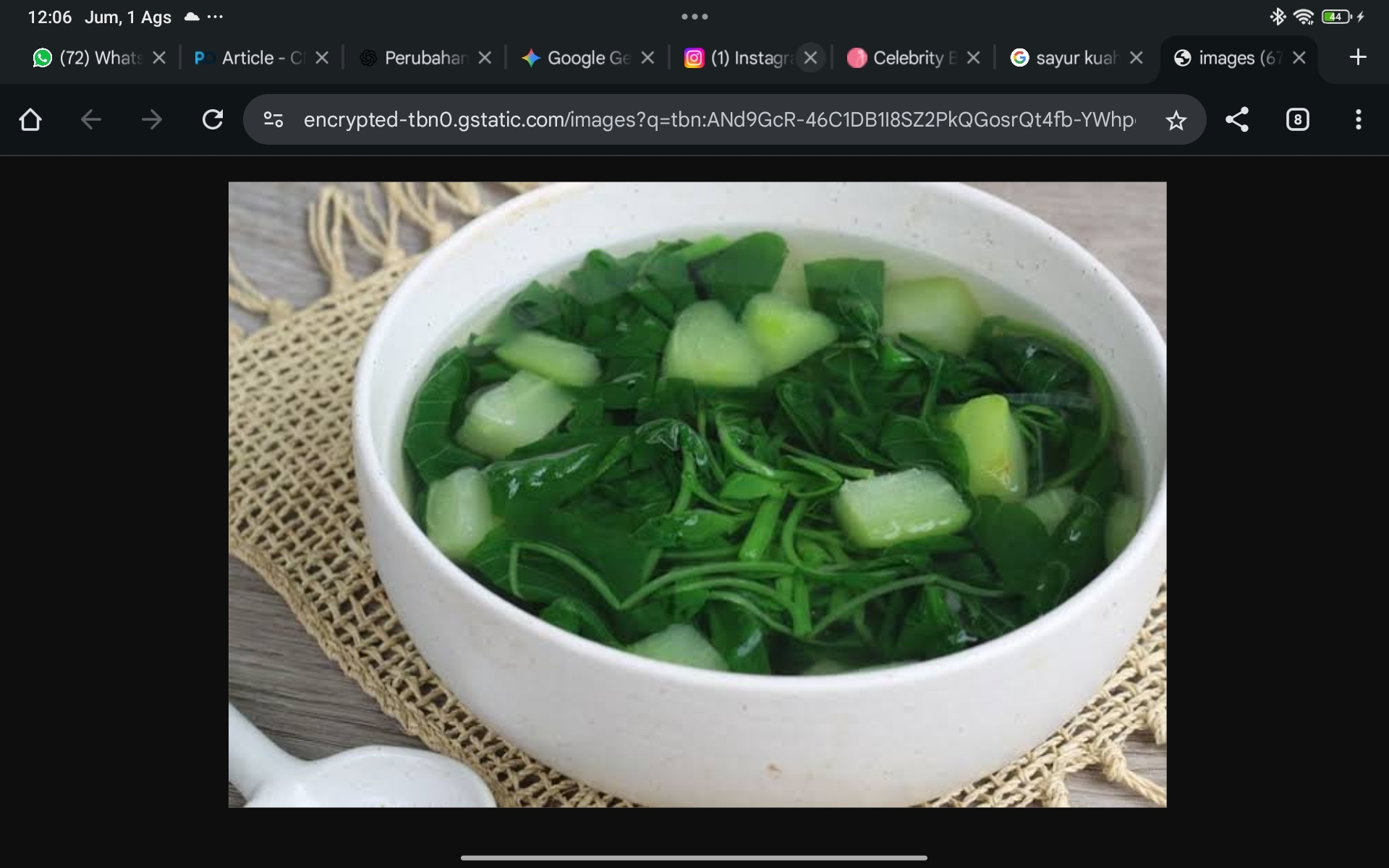Tap the clock showing 12:06

tap(50, 17)
